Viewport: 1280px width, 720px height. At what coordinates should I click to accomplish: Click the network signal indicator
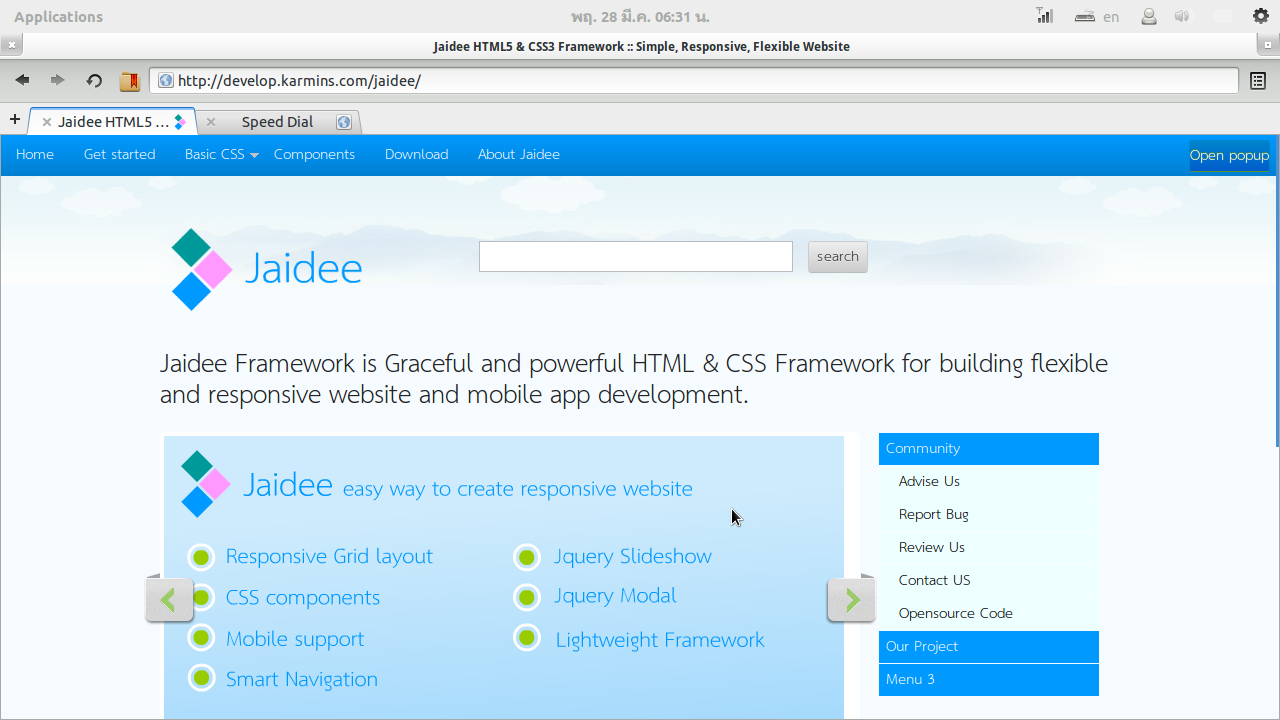(x=1043, y=16)
